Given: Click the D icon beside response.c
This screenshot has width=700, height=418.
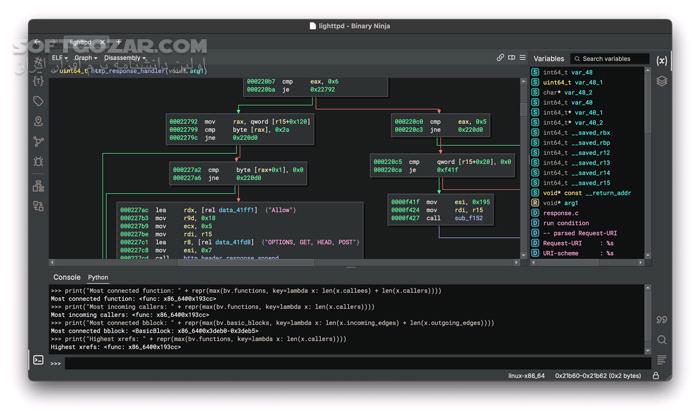Looking at the screenshot, I should pyautogui.click(x=535, y=213).
